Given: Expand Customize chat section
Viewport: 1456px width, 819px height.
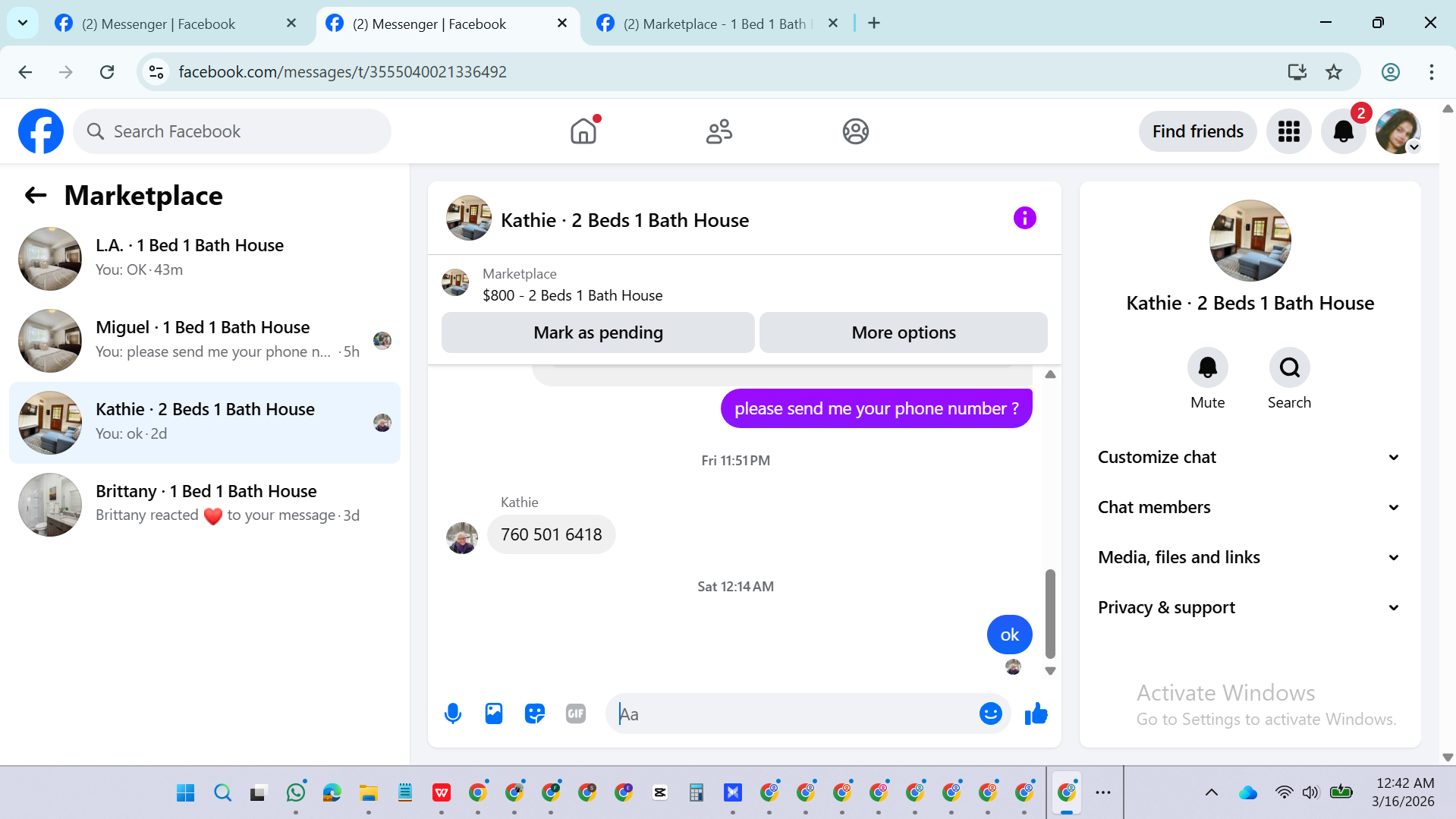Looking at the screenshot, I should [1249, 457].
